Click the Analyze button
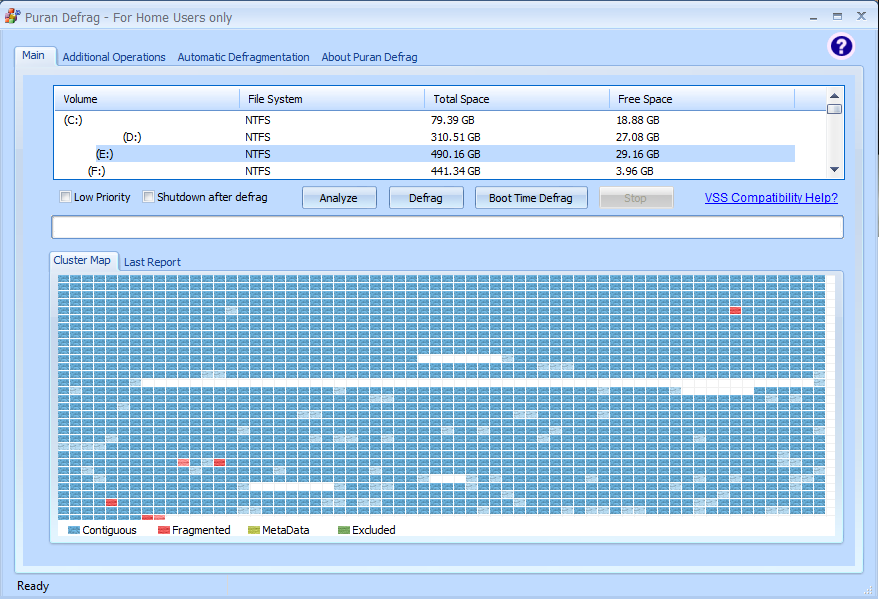The width and height of the screenshot is (879, 599). point(339,198)
